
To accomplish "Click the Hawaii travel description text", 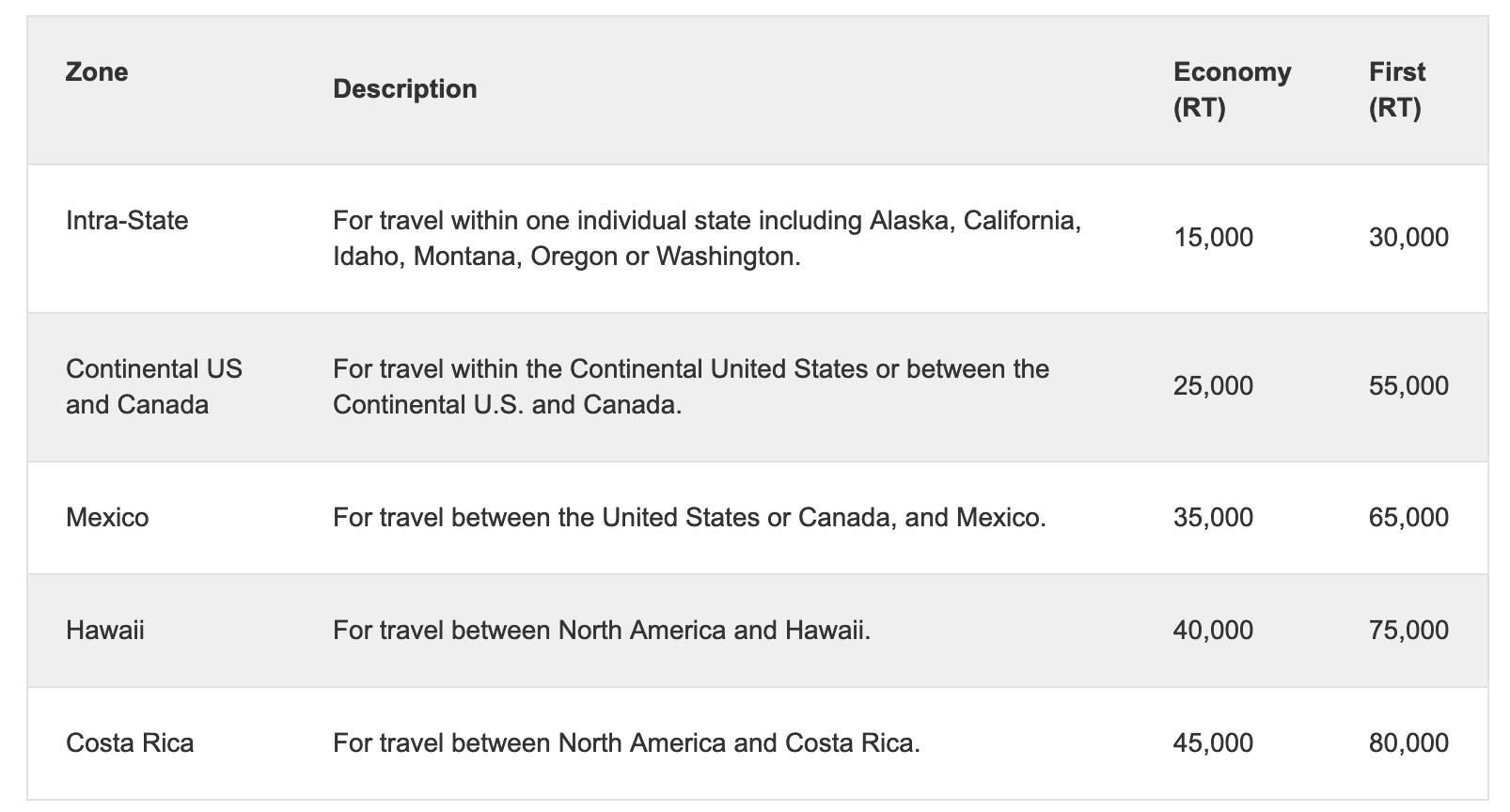I will point(602,631).
